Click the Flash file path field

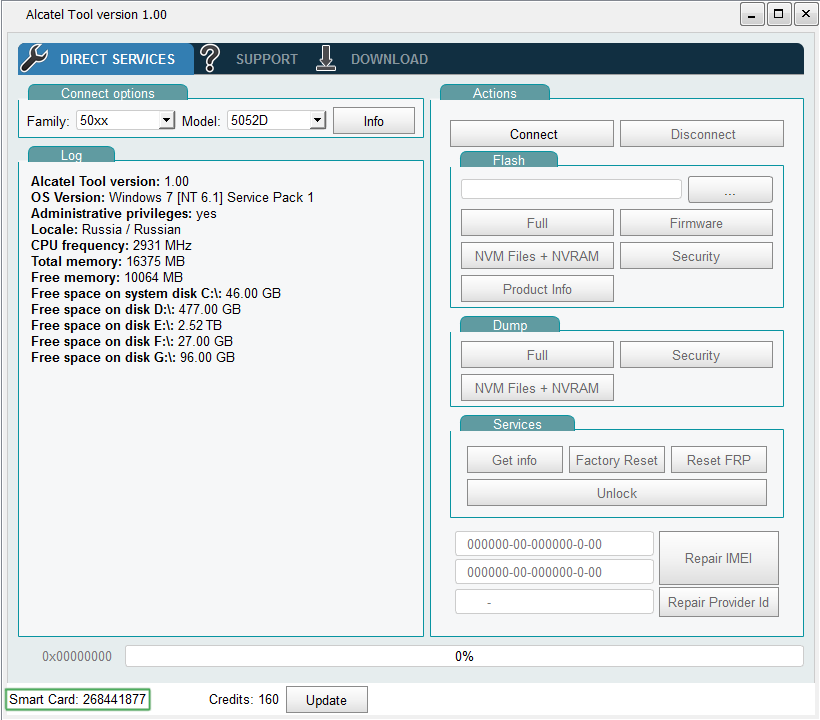click(571, 189)
